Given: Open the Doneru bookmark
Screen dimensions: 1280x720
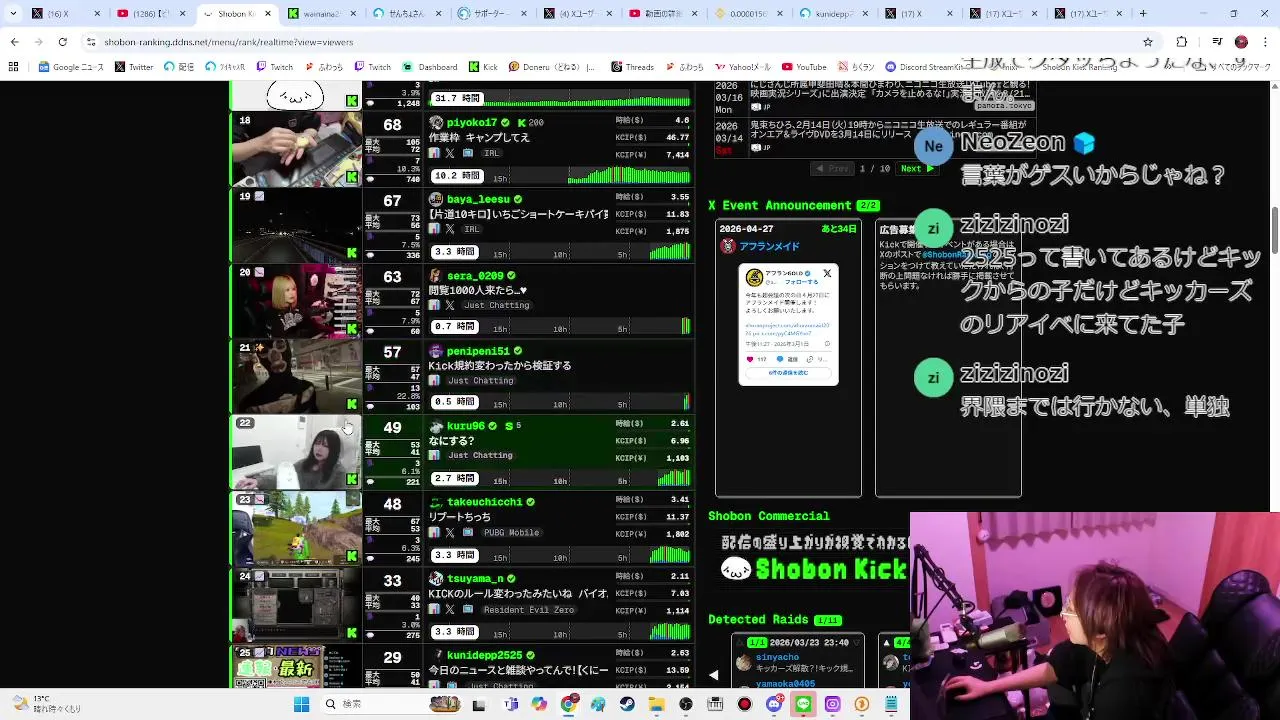Looking at the screenshot, I should [x=551, y=67].
